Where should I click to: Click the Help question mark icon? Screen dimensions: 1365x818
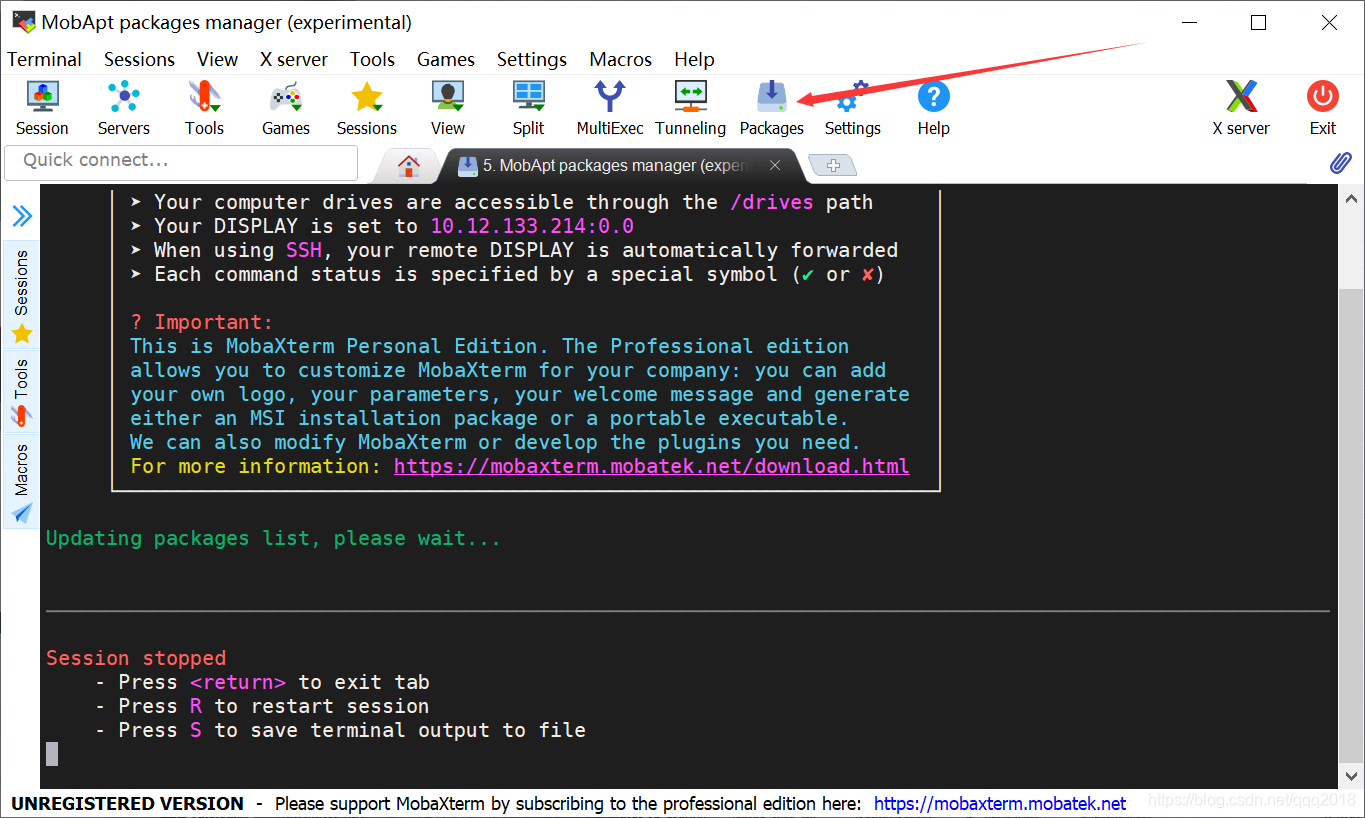click(x=933, y=108)
